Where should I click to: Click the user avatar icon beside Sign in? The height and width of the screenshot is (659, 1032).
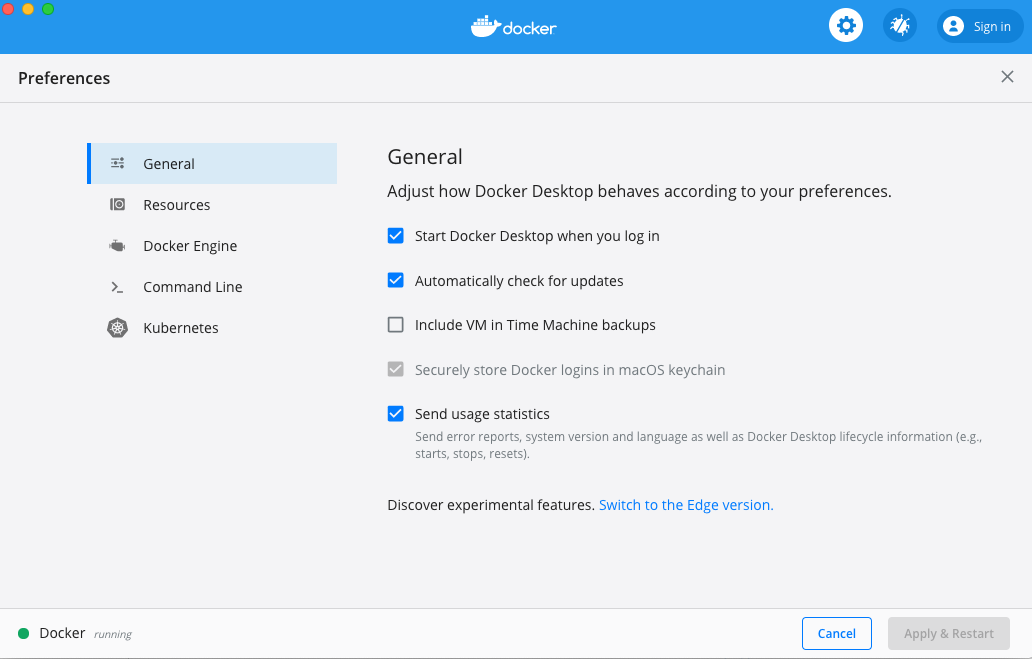tap(955, 26)
